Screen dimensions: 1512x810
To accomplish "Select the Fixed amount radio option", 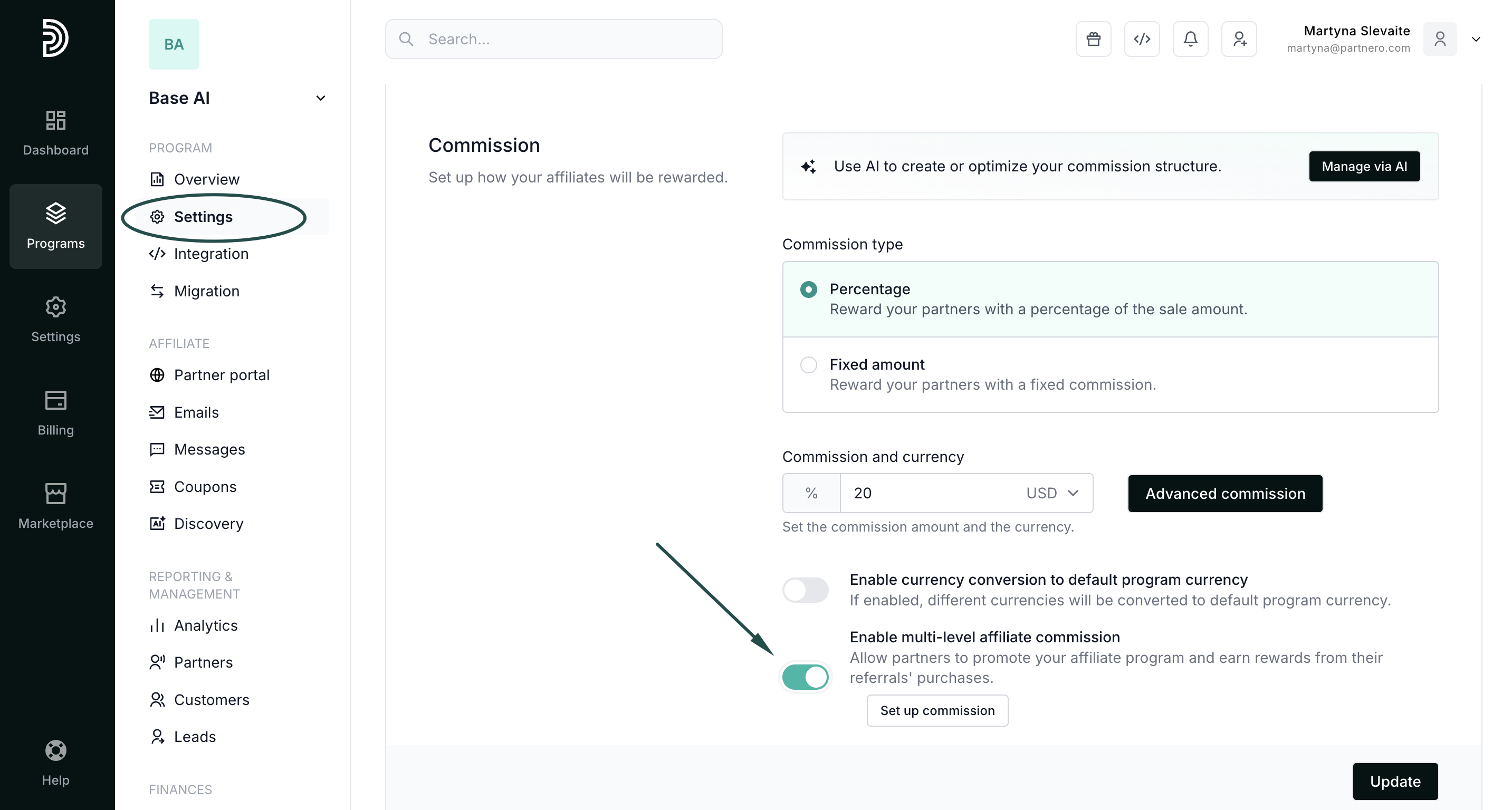I will (x=809, y=365).
